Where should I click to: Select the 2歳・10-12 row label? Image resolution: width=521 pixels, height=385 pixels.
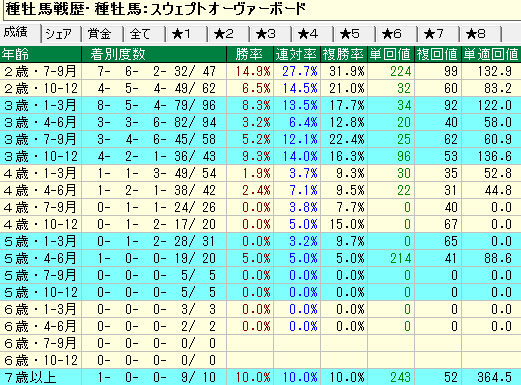pos(41,88)
